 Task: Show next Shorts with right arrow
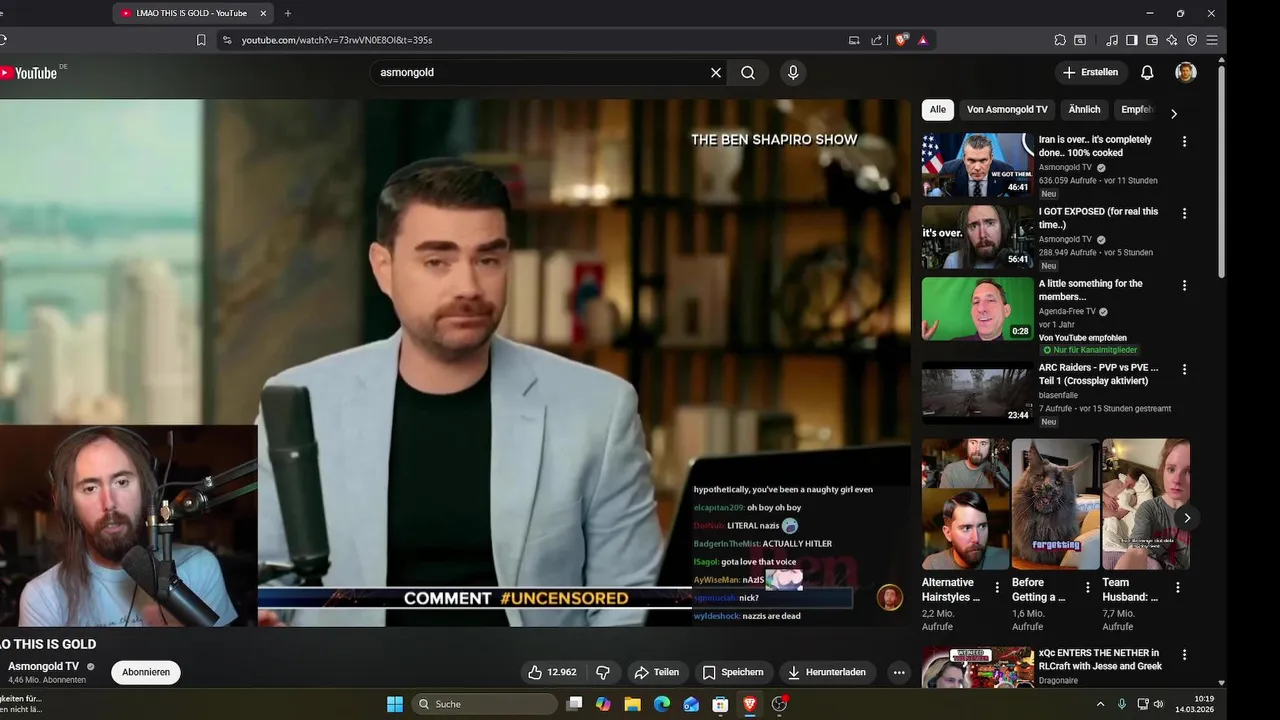(x=1187, y=518)
